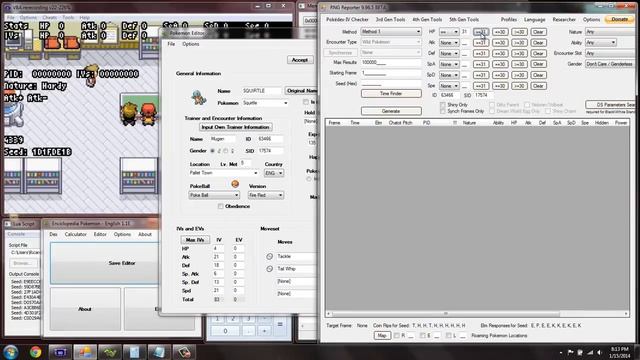Enable the Synch Frames Only checkbox
The width and height of the screenshot is (640, 360).
coord(443,111)
